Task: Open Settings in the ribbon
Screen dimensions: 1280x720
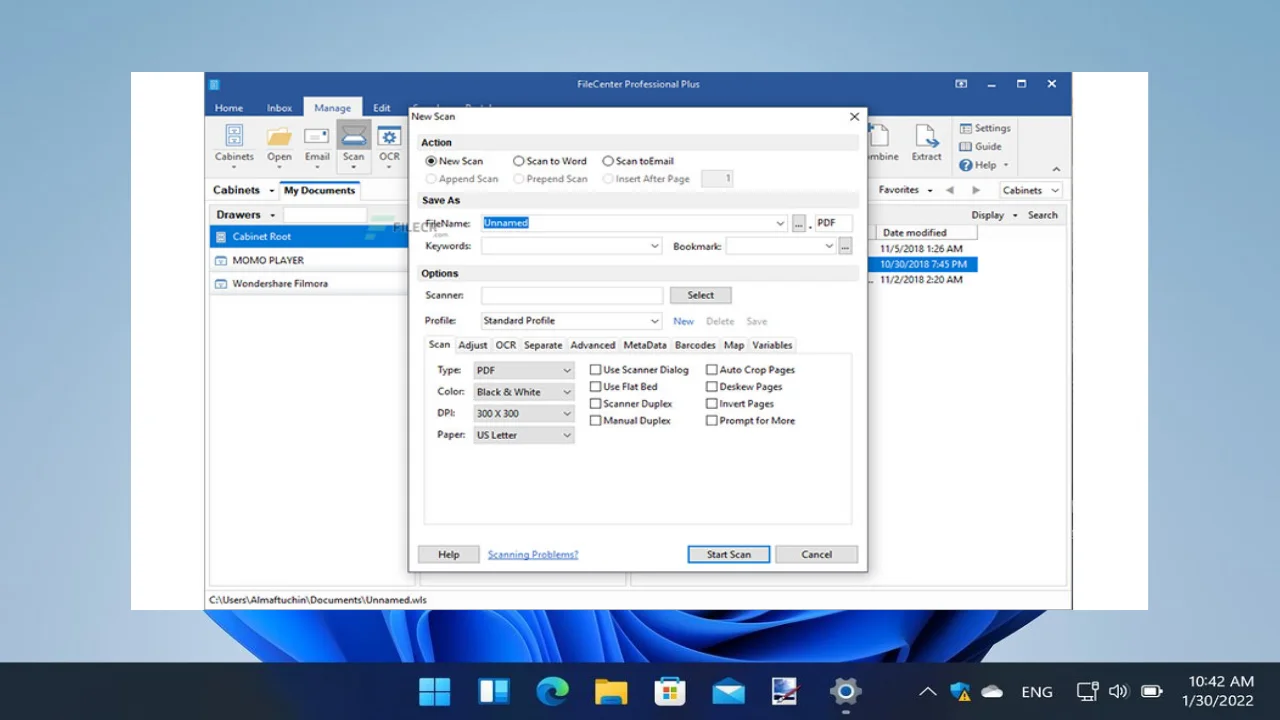Action: [985, 128]
